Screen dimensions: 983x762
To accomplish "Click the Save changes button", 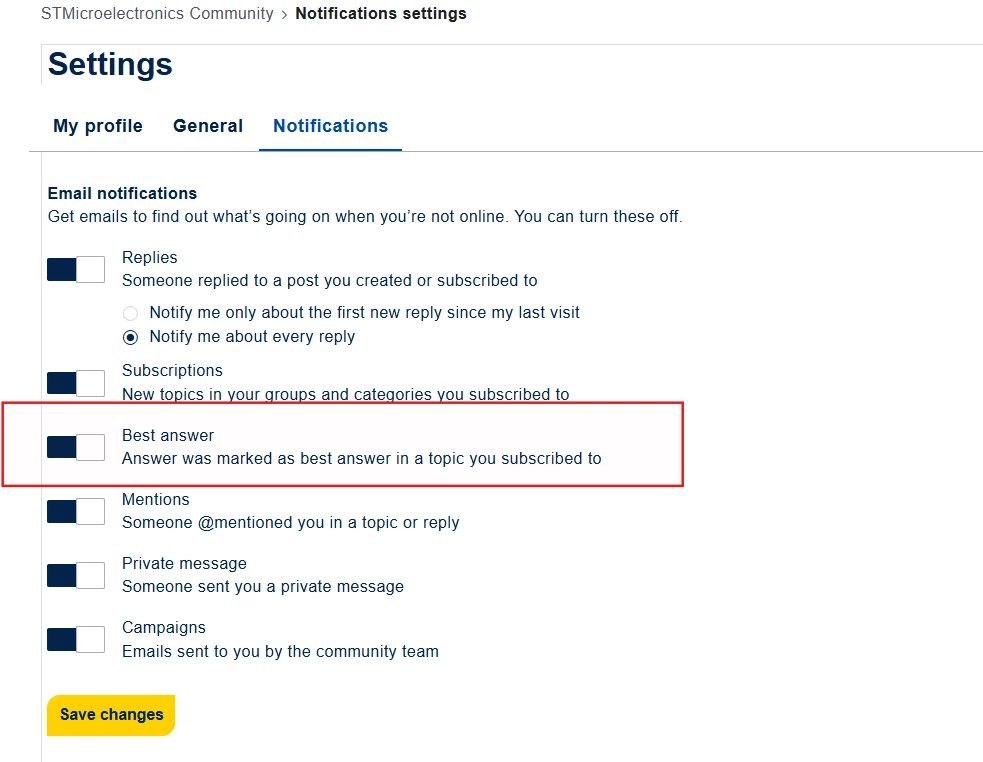I will tap(111, 715).
